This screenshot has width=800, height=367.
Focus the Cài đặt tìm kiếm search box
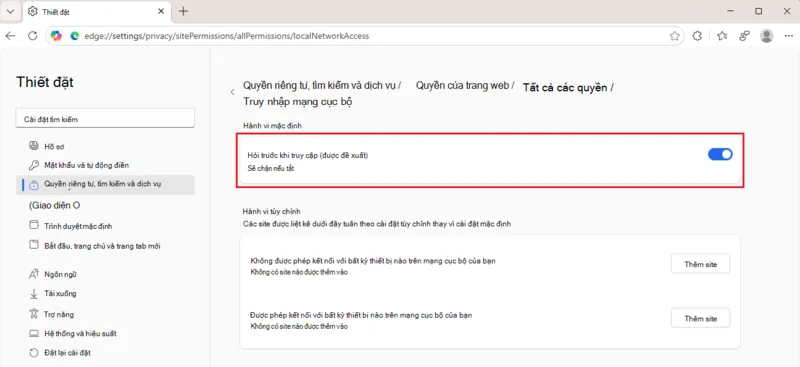tap(106, 119)
